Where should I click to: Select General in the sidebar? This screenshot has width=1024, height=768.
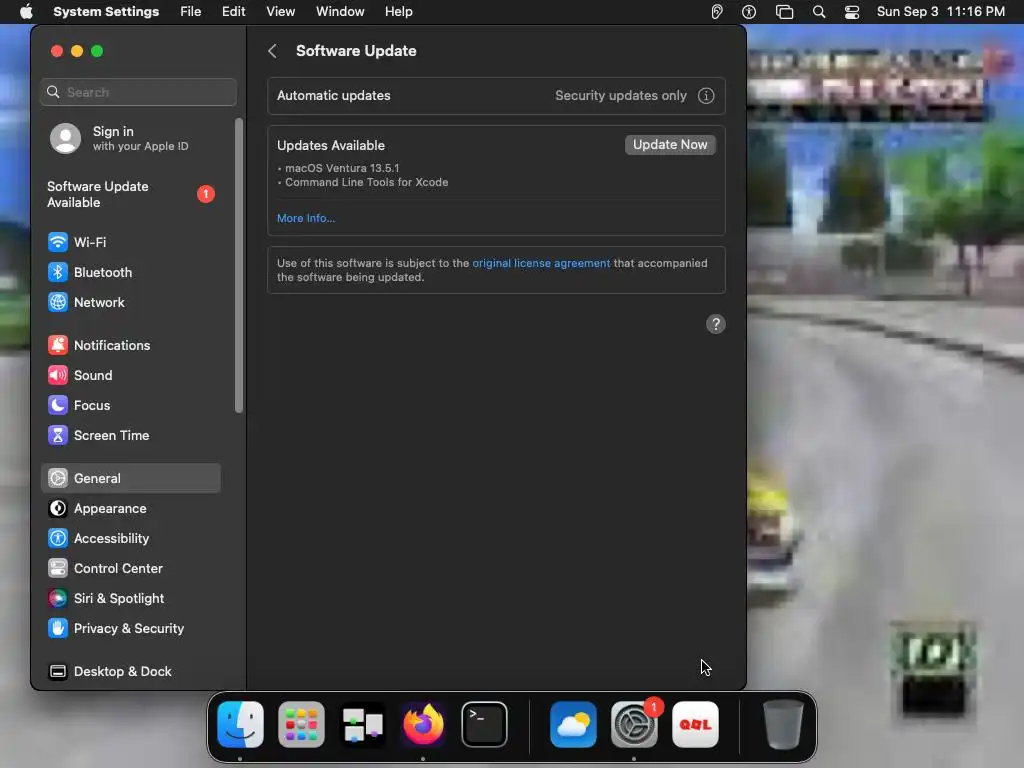(131, 478)
